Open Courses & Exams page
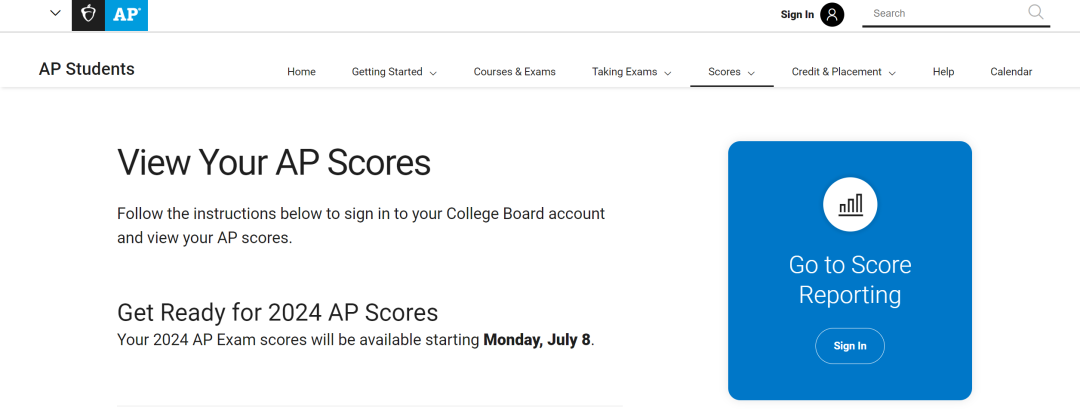The image size is (1080, 417). click(515, 72)
